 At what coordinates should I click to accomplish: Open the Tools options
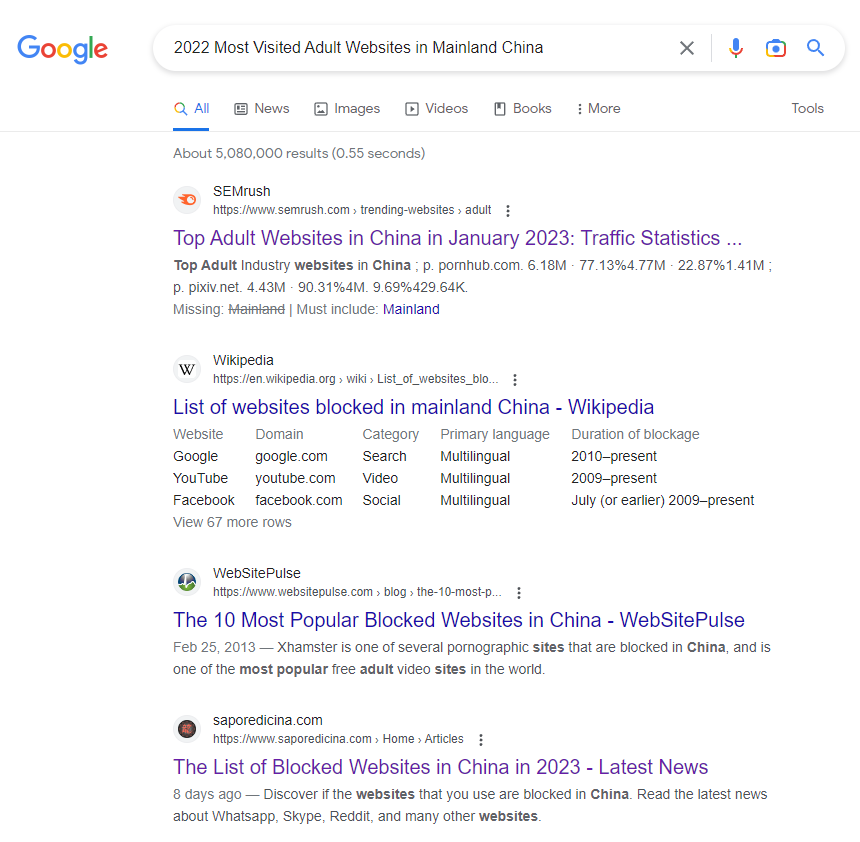[807, 109]
